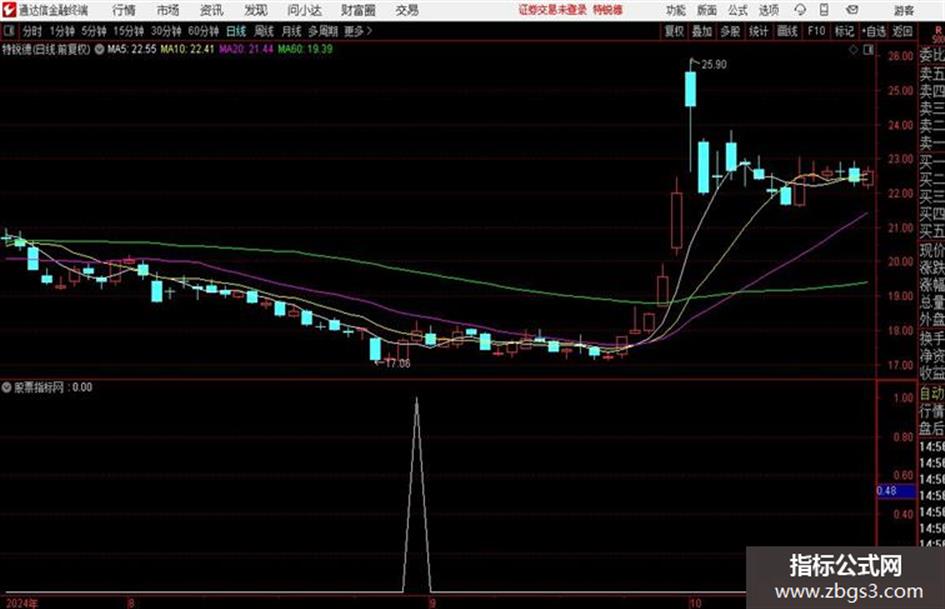Screen dimensions: 945x609
Task: Select the 日线 daily period tab
Action: tap(236, 31)
